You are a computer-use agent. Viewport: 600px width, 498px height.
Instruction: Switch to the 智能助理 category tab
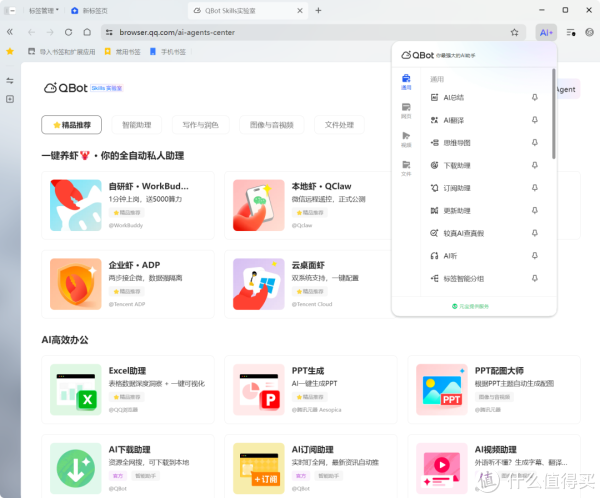click(136, 125)
